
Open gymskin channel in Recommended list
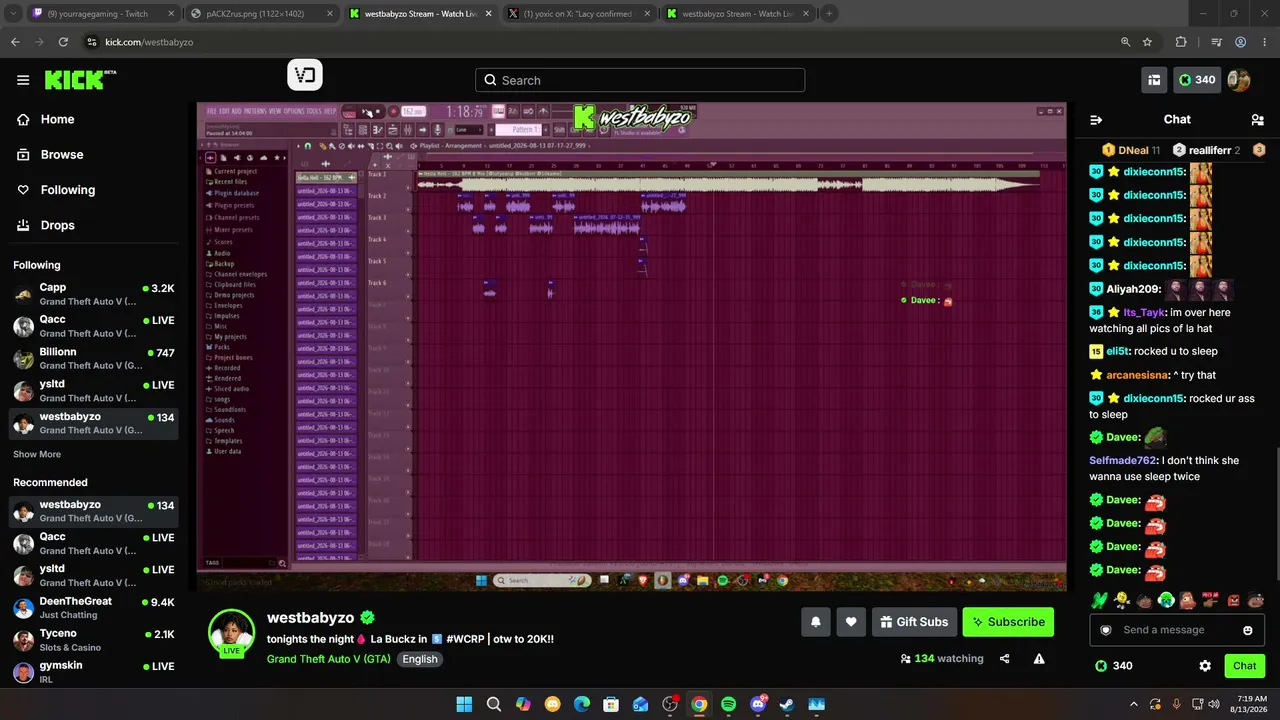coord(94,672)
